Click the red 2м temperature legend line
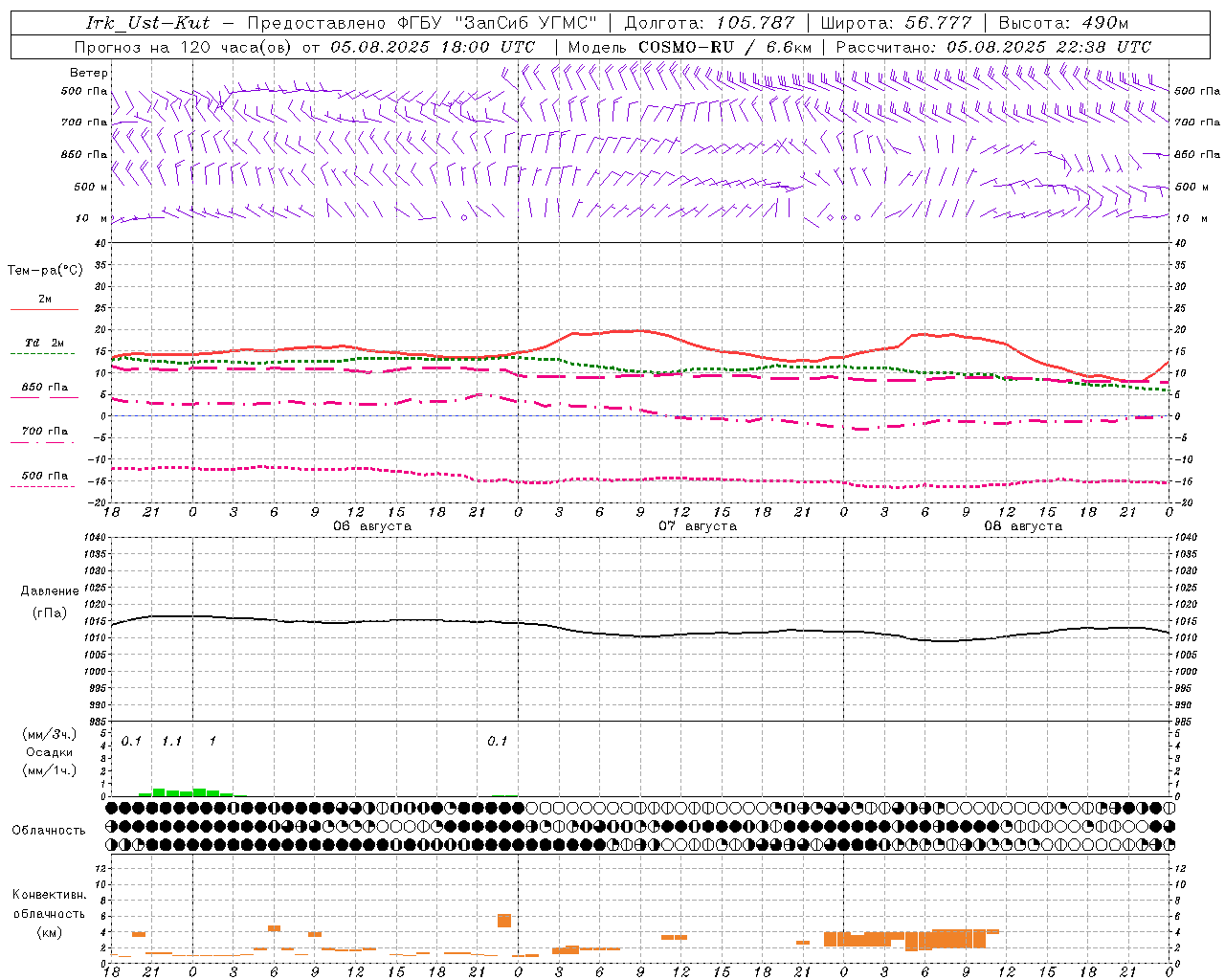This screenshot has height=980, width=1225. [x=44, y=310]
